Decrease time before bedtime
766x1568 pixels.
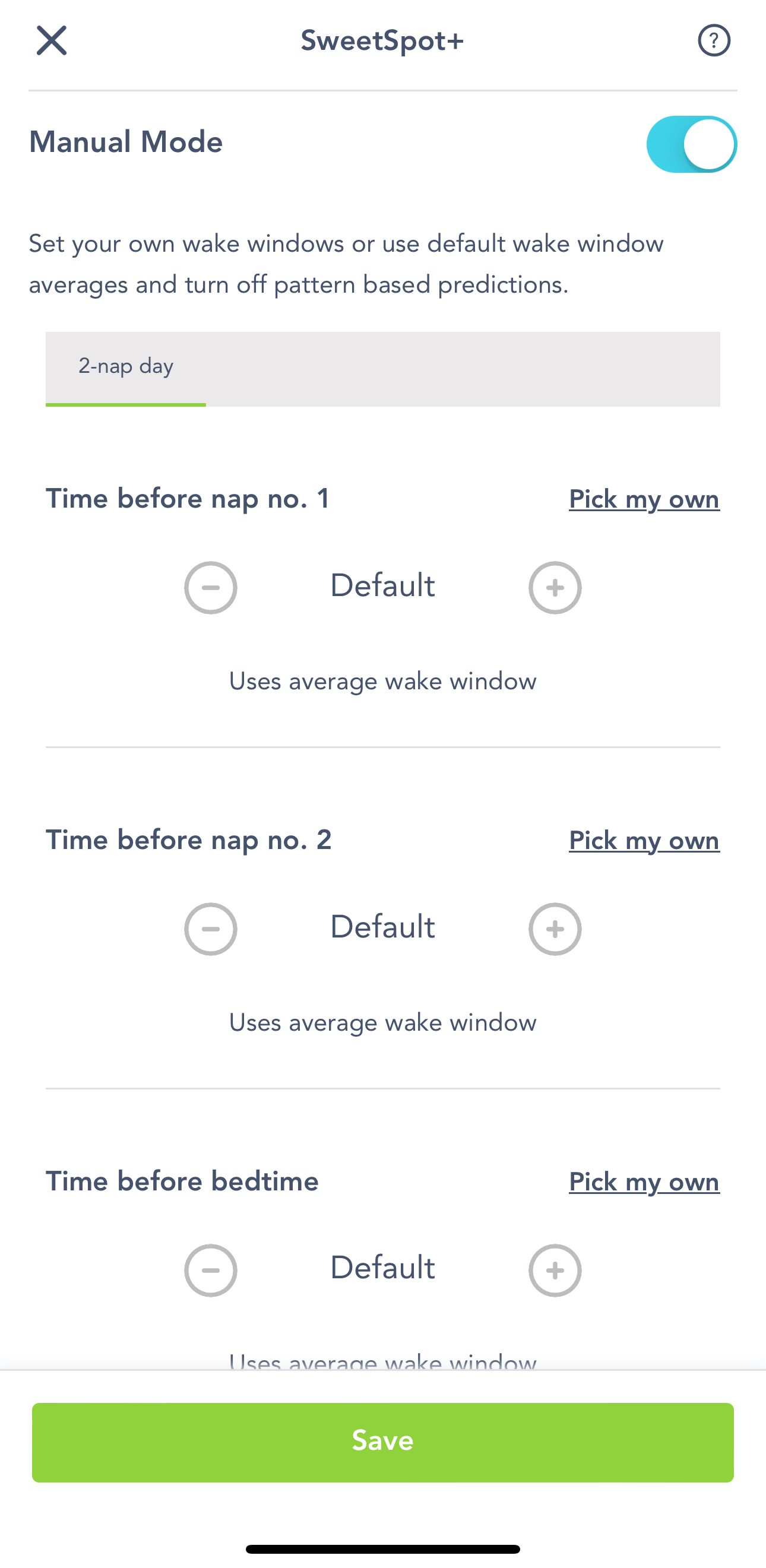tap(211, 1271)
